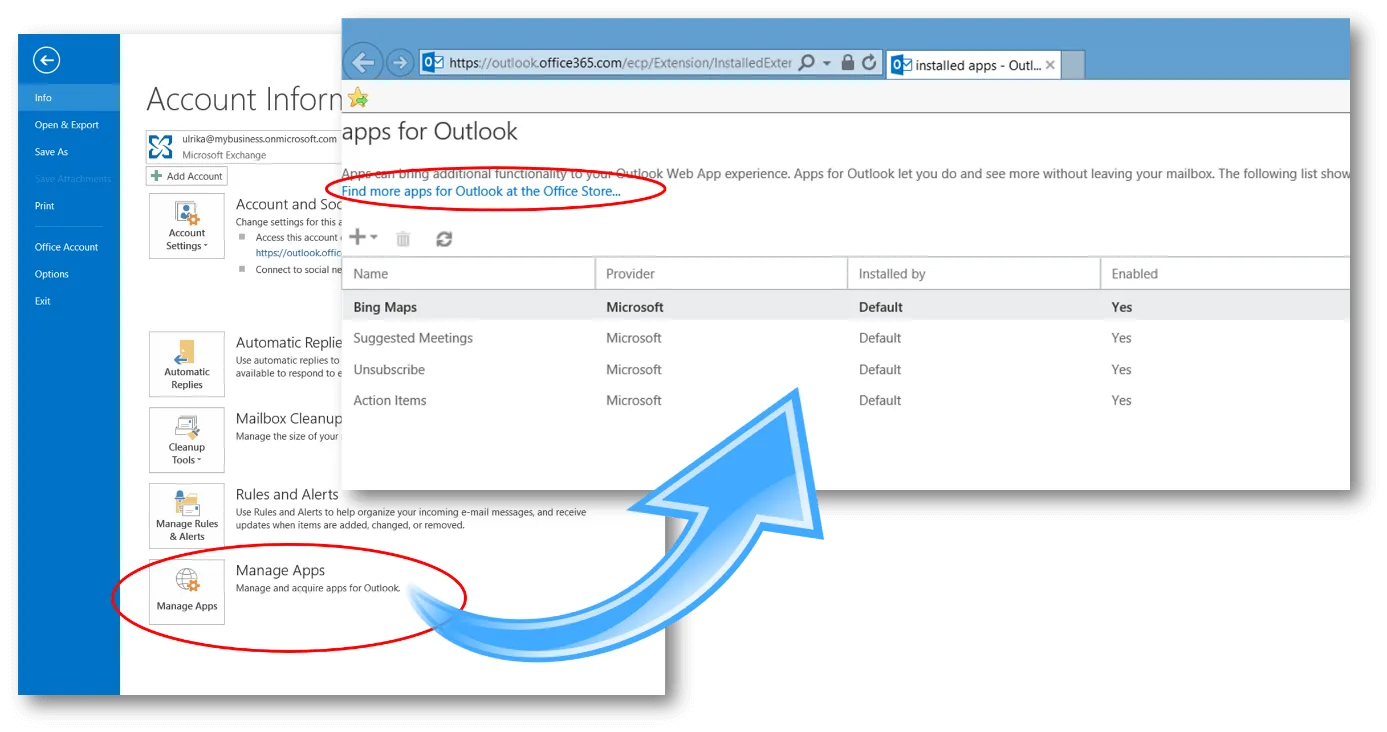The width and height of the screenshot is (1387, 732).
Task: Sort by the Provider column header
Action: point(721,273)
